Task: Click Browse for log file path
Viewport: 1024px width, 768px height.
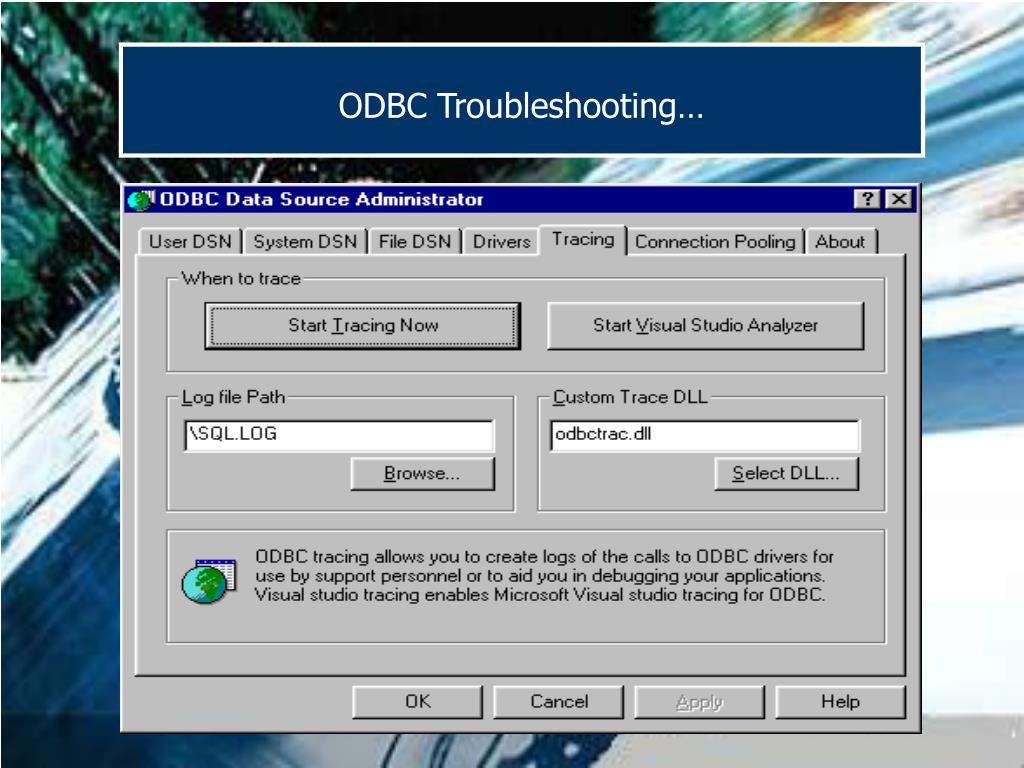Action: point(423,473)
